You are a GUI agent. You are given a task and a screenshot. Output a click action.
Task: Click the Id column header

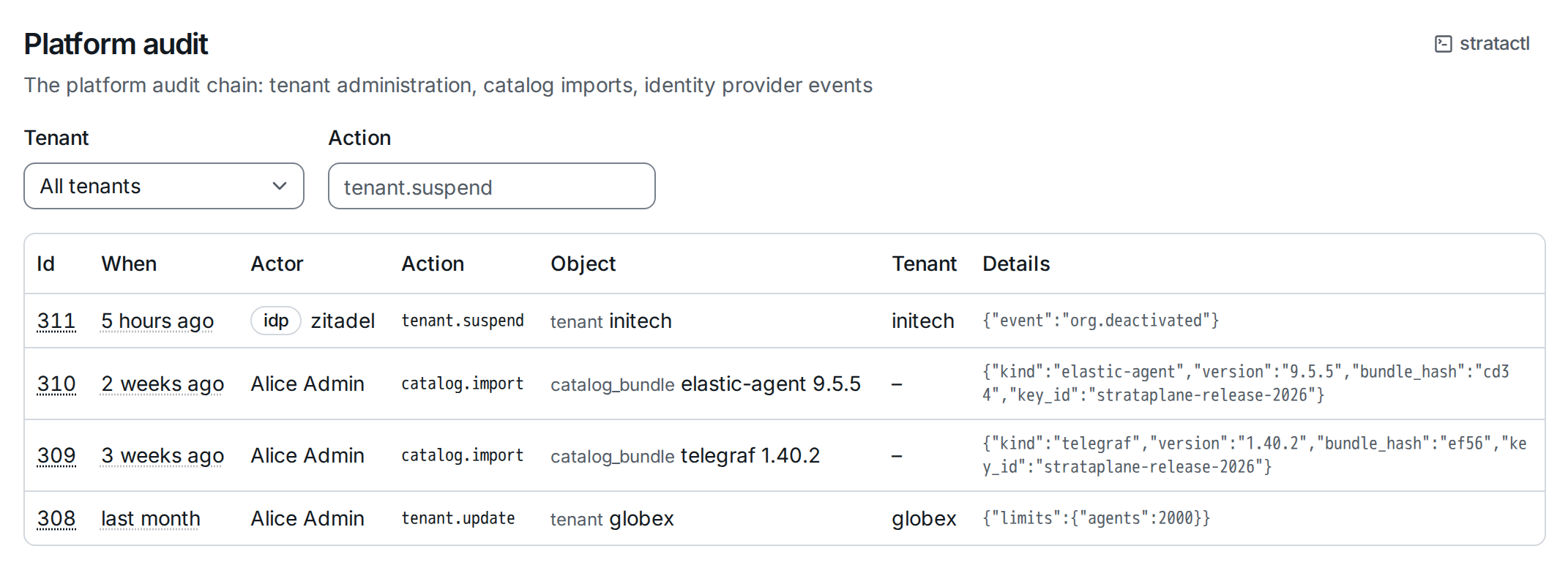pos(46,264)
